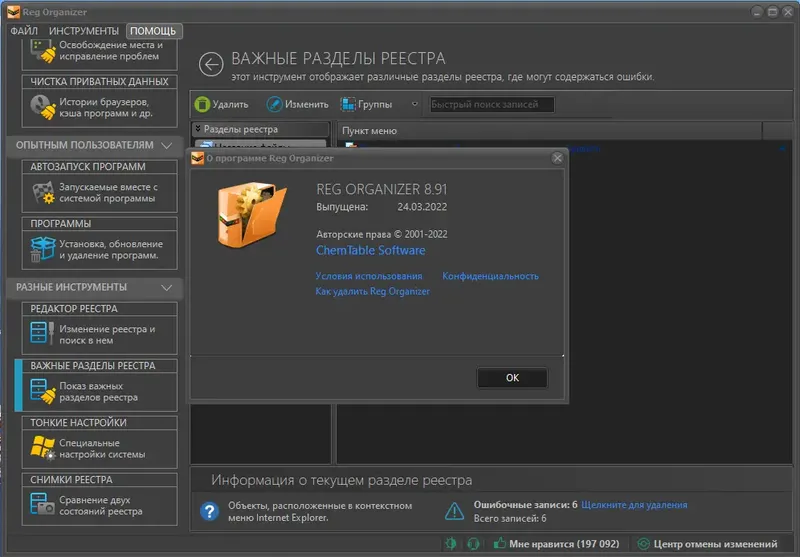
Task: Click the Изменить toolbar label
Action: tap(307, 104)
